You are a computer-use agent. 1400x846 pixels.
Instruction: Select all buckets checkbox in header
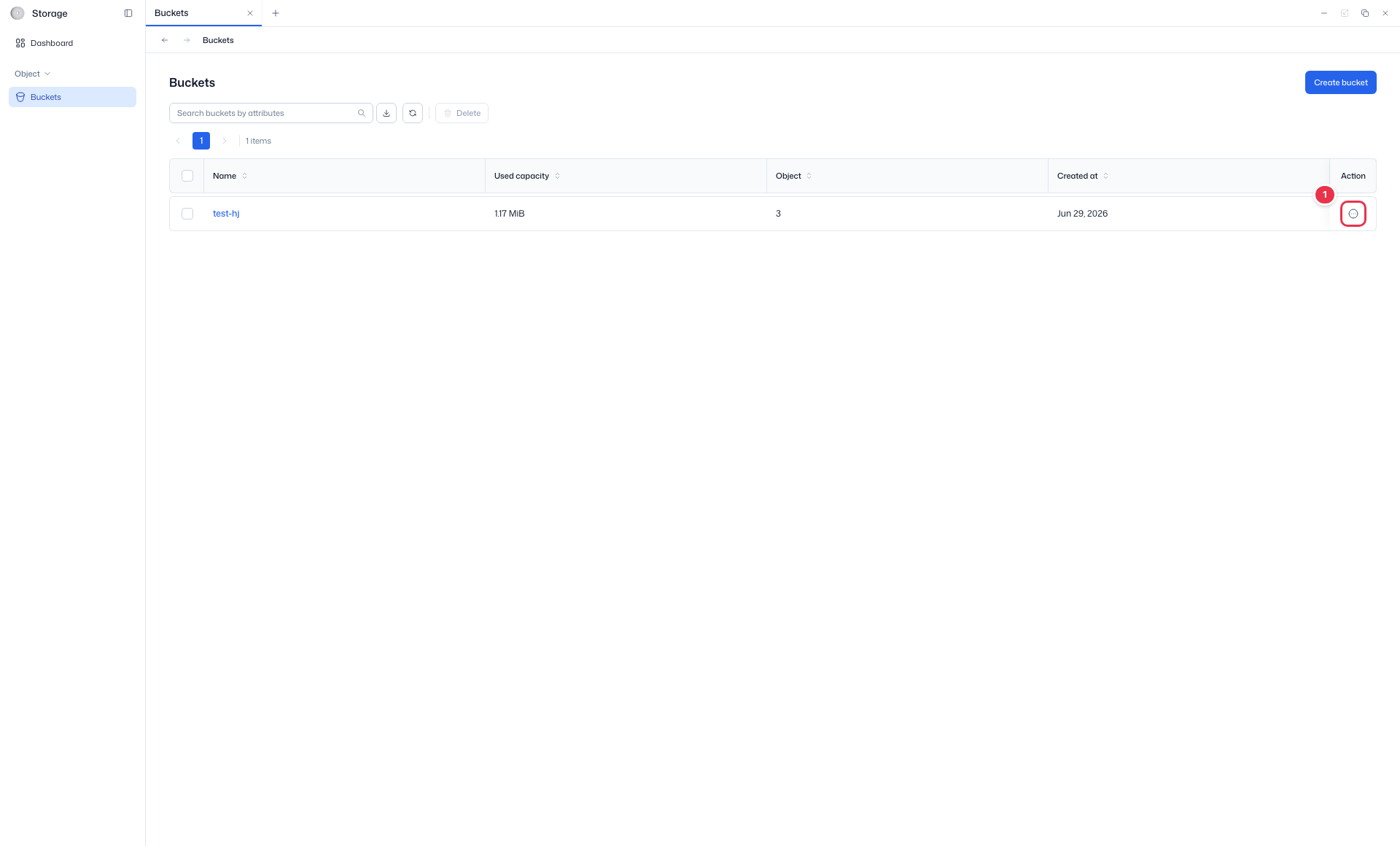(x=187, y=176)
